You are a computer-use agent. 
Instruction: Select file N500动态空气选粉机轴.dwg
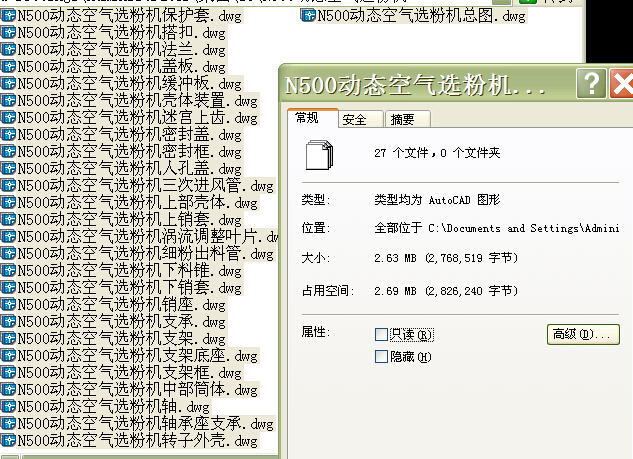(106, 407)
